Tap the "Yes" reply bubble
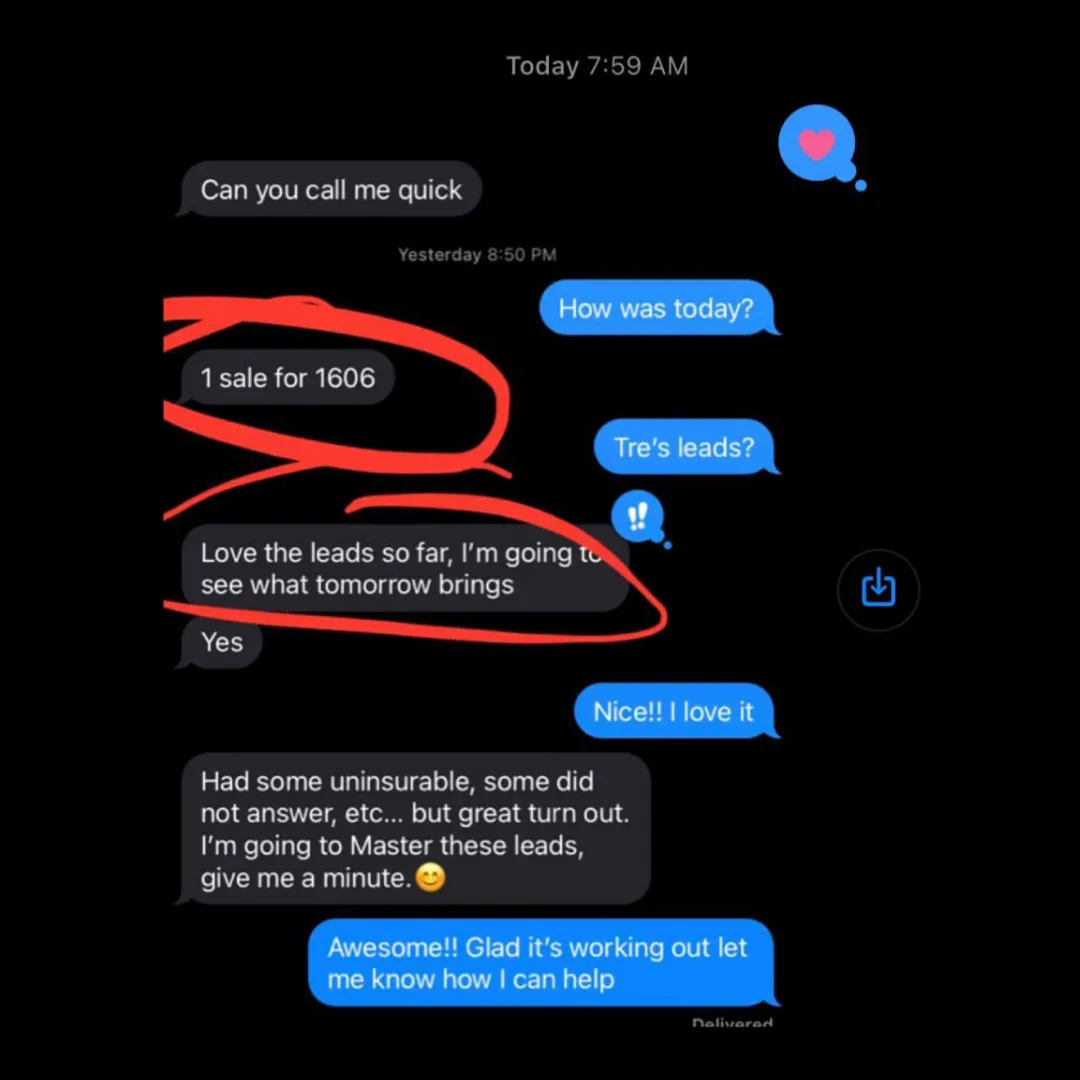This screenshot has width=1080, height=1080. pyautogui.click(x=220, y=642)
